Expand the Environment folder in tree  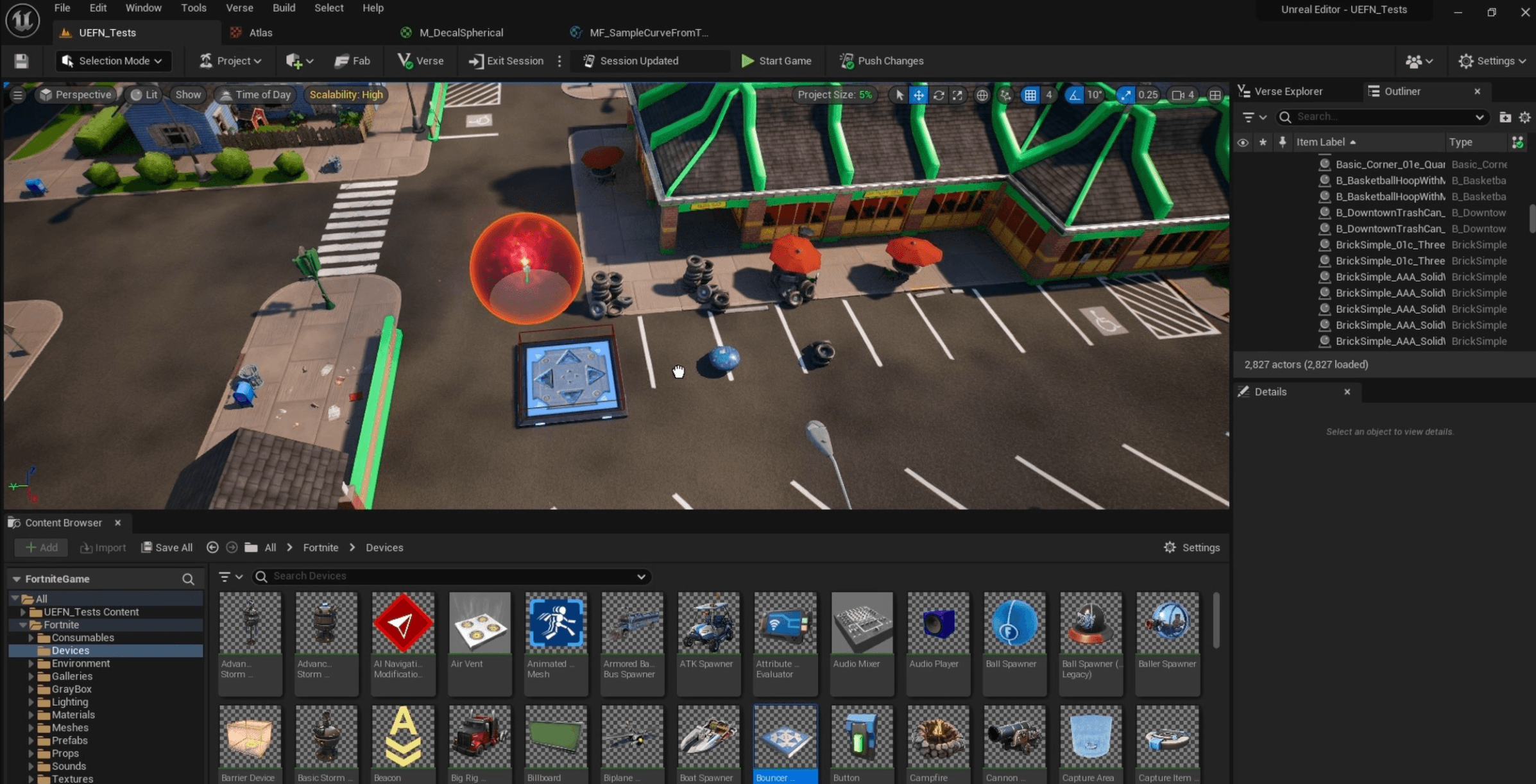31,663
